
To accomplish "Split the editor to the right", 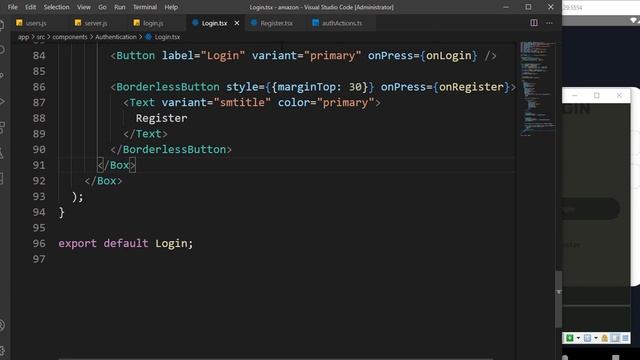I will (533, 23).
